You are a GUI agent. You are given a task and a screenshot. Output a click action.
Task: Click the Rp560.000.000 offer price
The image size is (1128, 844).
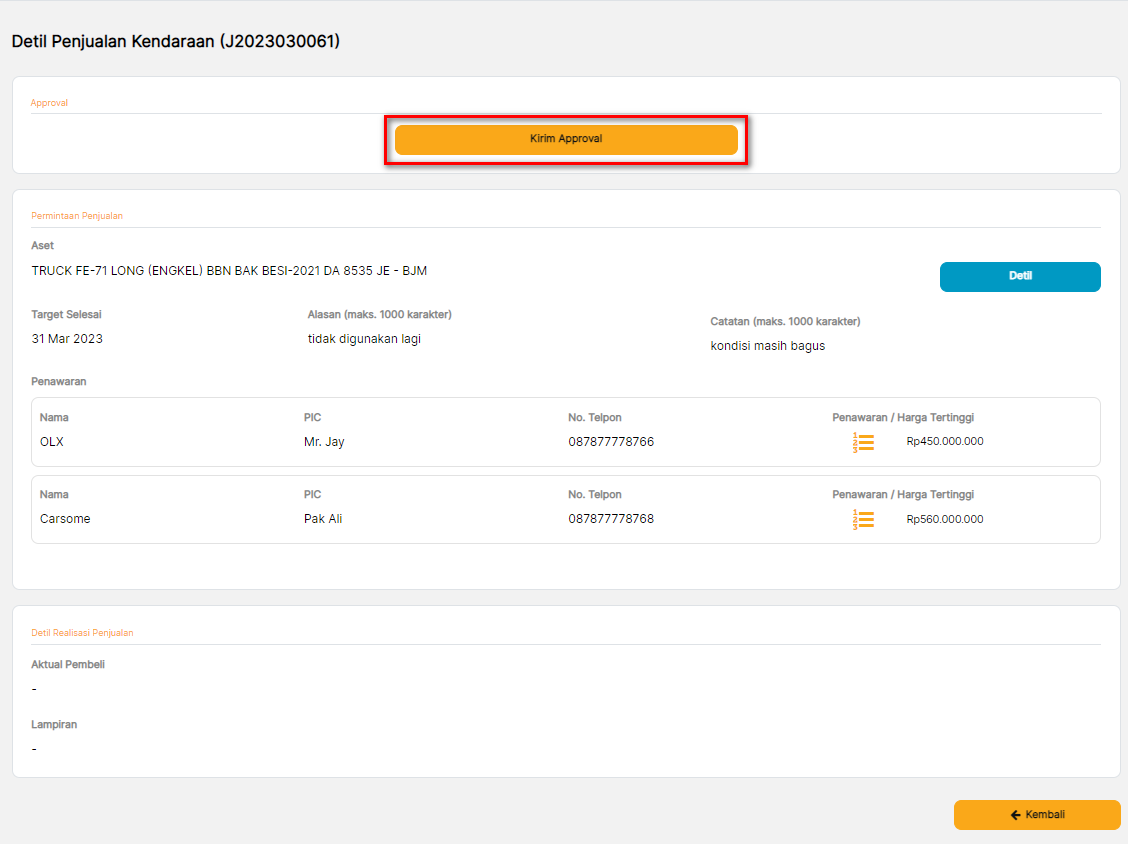tap(944, 519)
